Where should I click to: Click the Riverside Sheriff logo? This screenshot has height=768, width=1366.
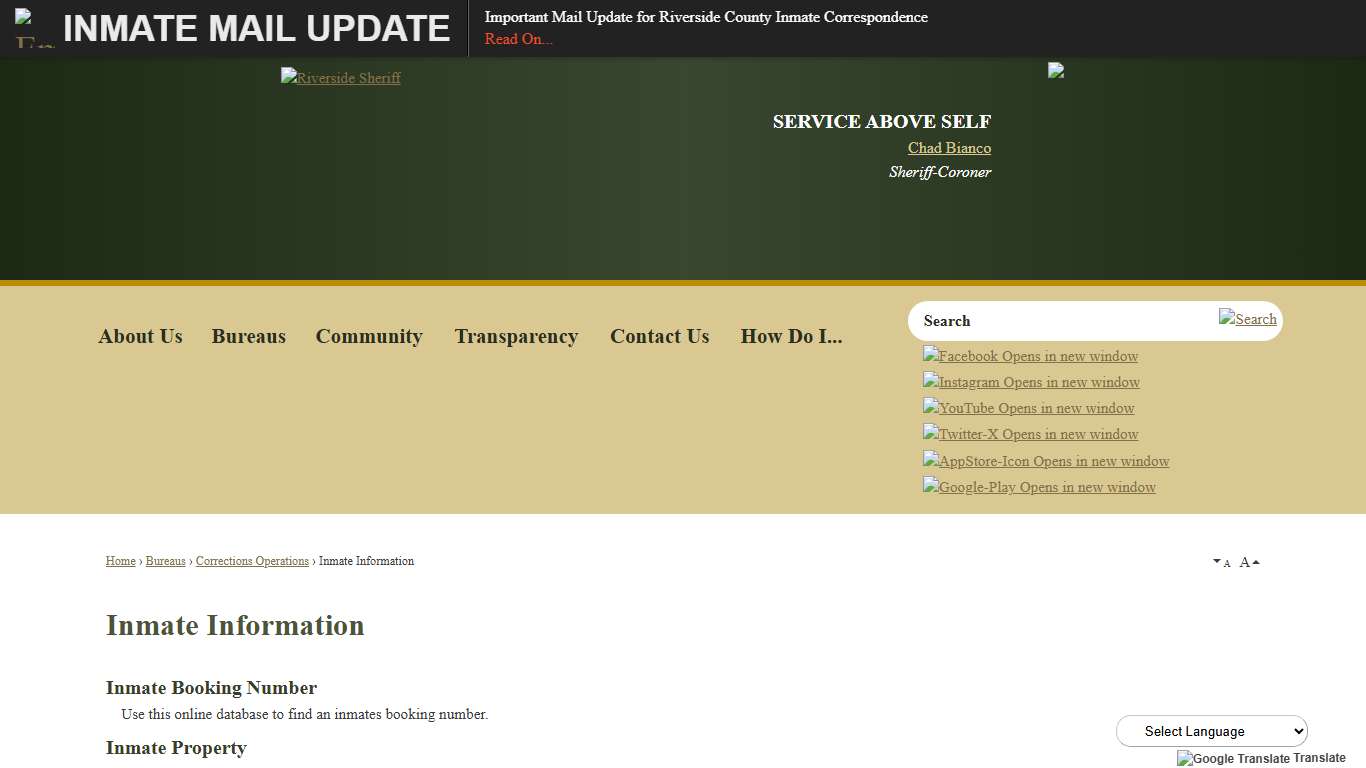(x=340, y=77)
